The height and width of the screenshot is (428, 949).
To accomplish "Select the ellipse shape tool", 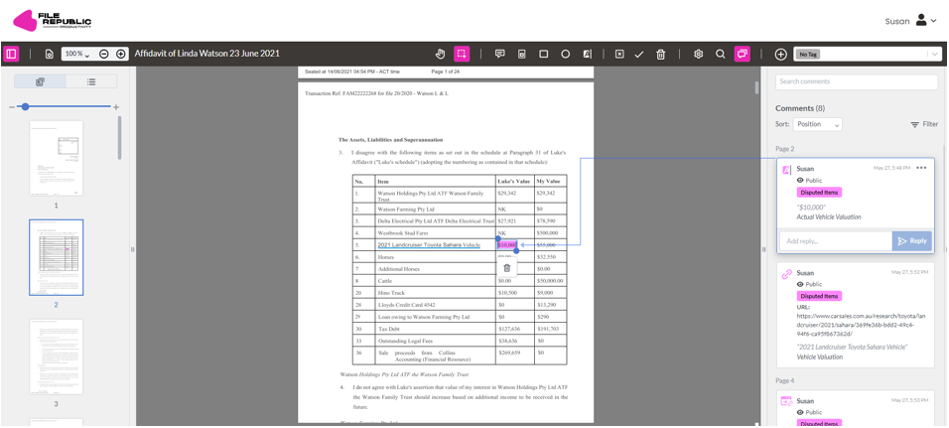I will pos(566,54).
